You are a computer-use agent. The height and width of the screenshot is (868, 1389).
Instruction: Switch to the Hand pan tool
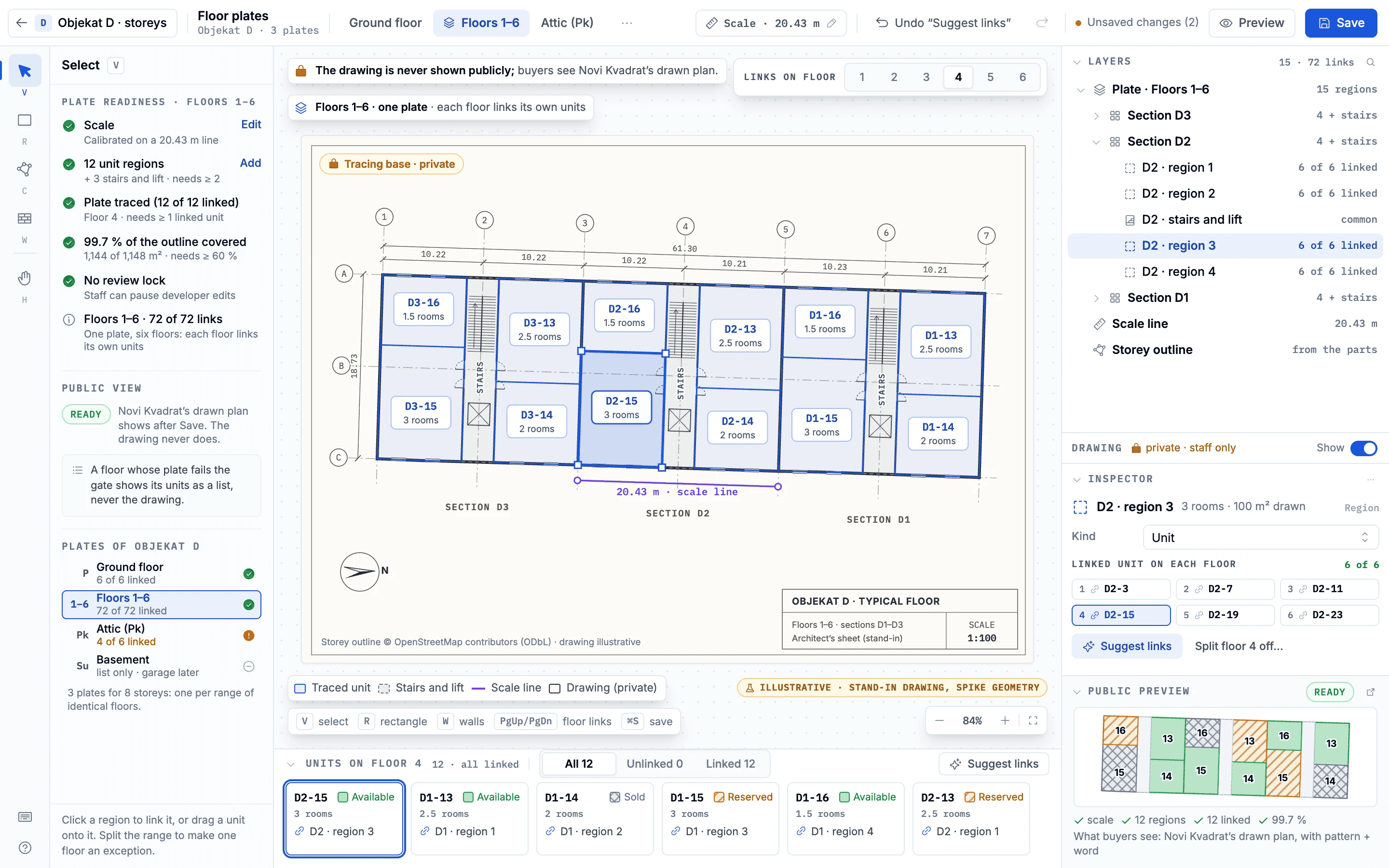(x=25, y=278)
